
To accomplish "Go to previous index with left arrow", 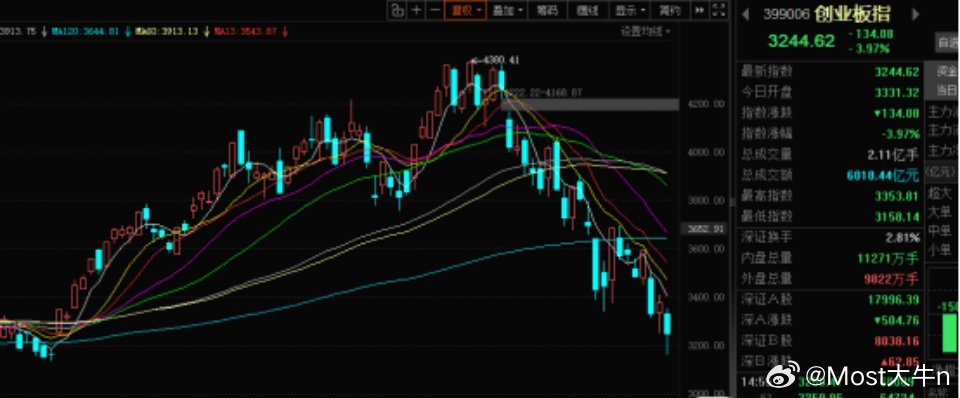I will (746, 14).
